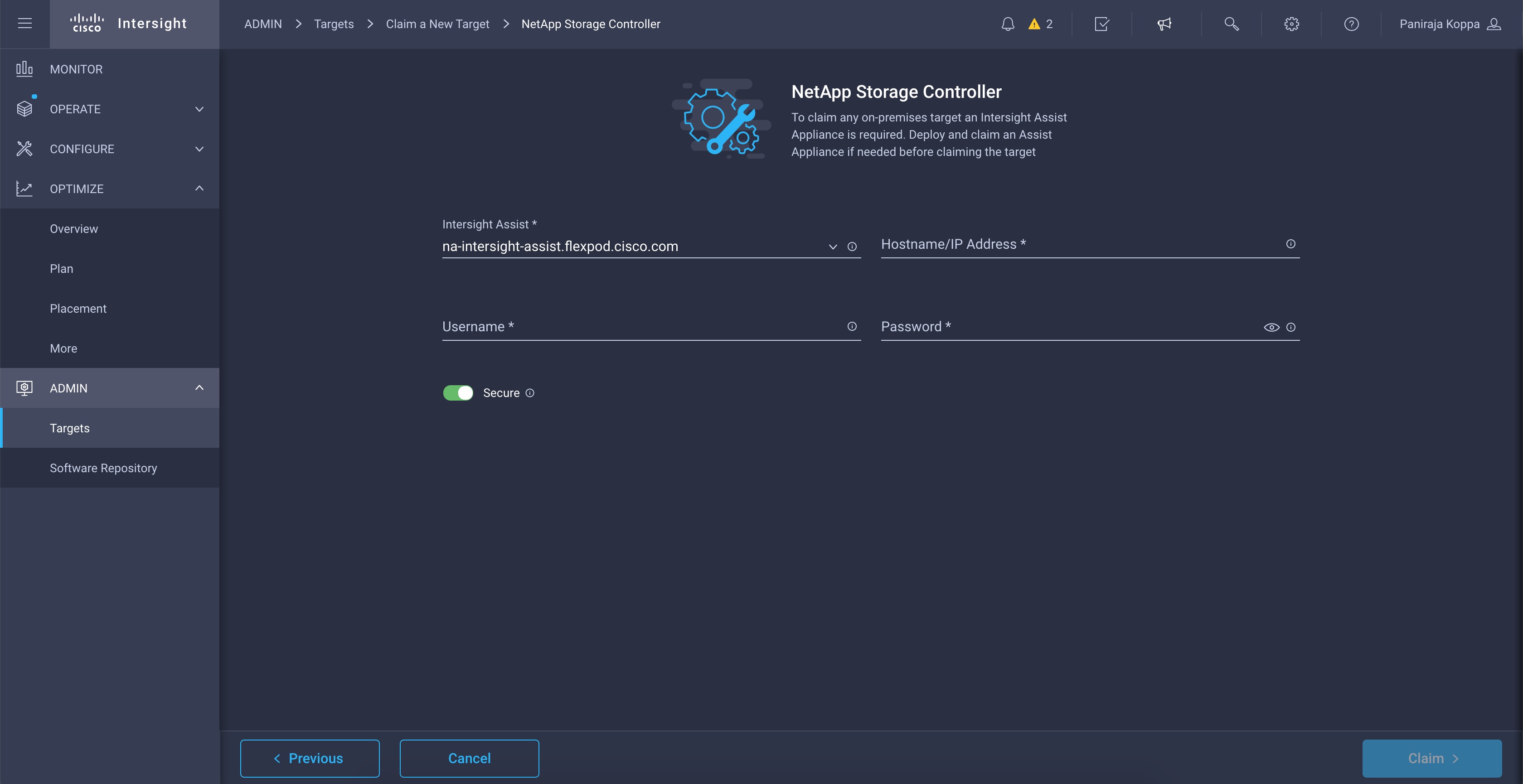Click the Previous button
Screen dimensions: 1523x784
click(x=310, y=759)
